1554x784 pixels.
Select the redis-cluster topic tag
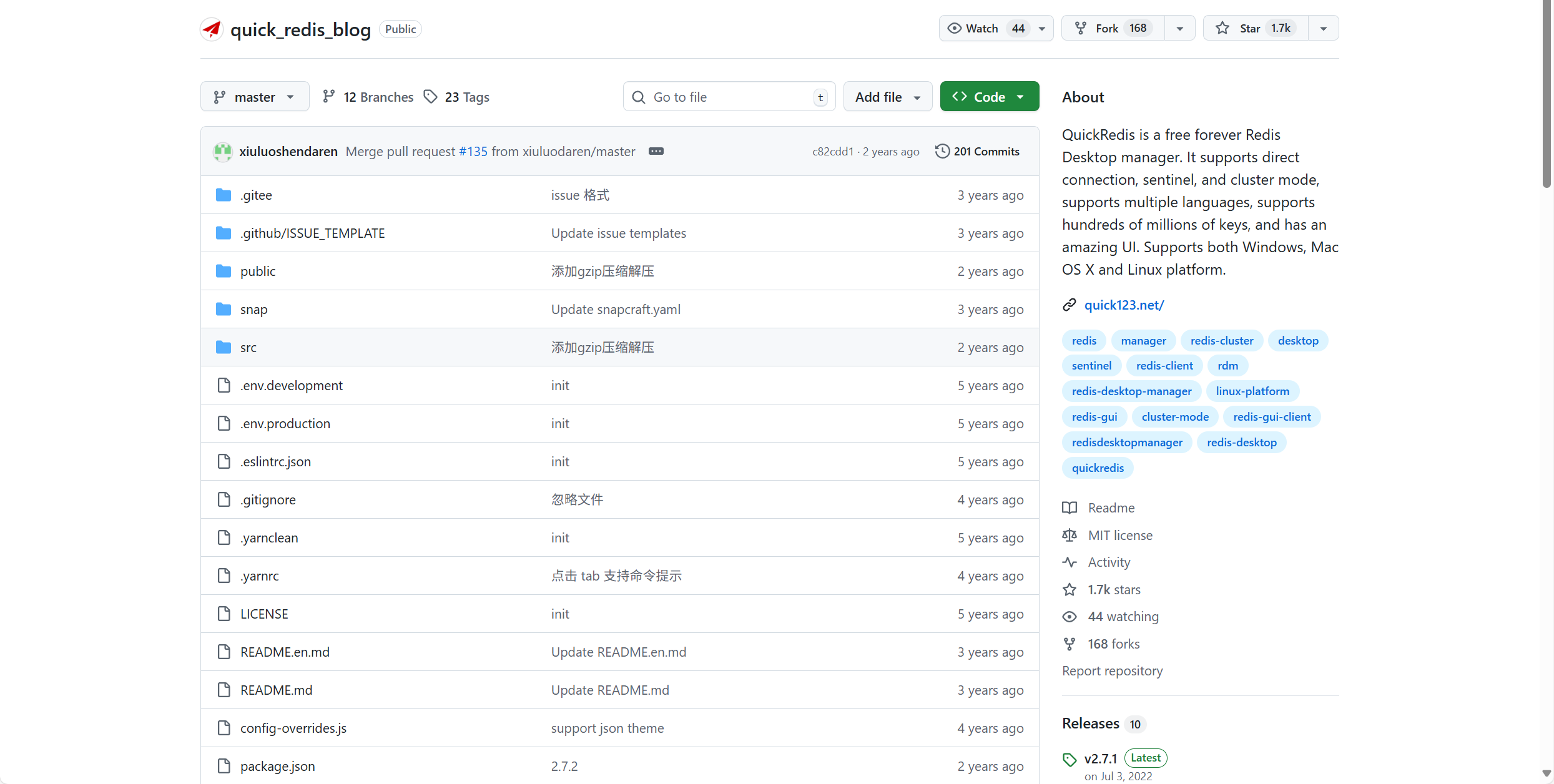(x=1221, y=340)
